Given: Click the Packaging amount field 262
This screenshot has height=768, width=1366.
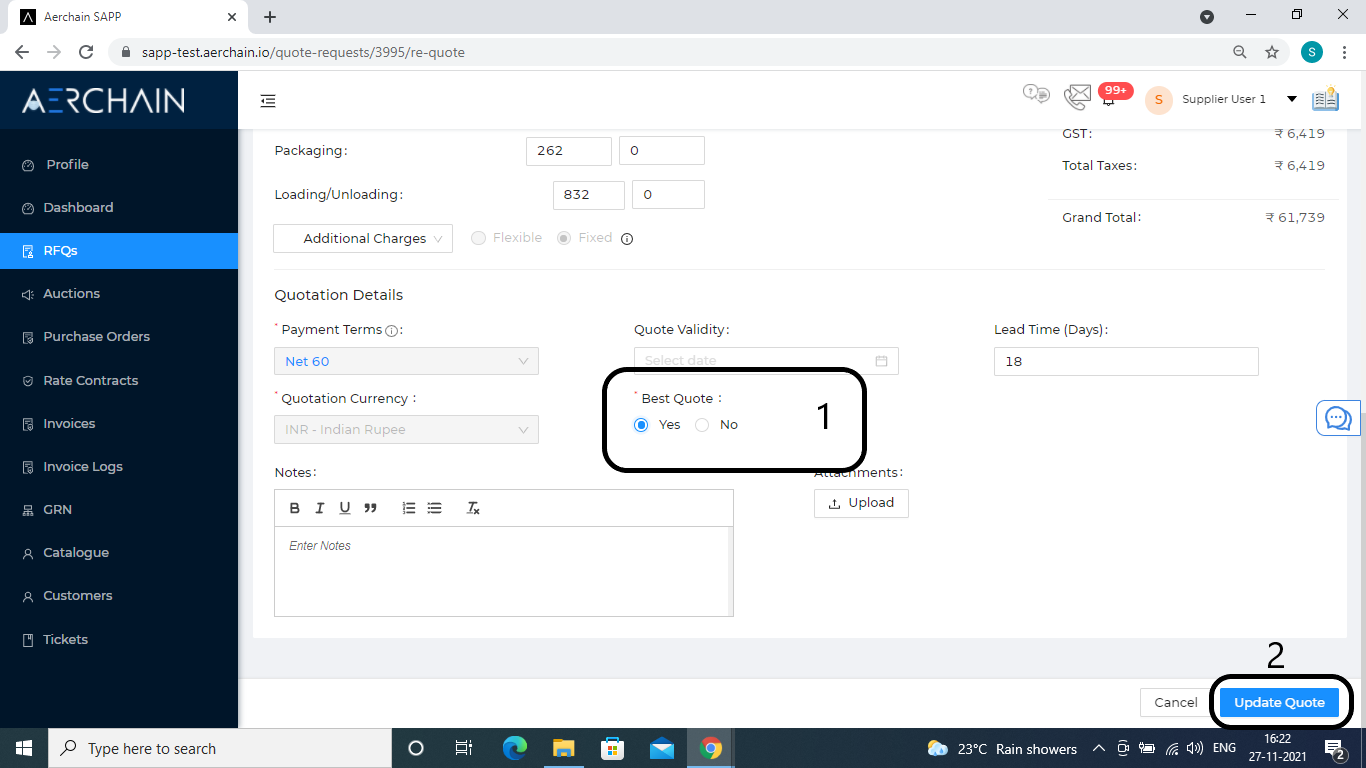Looking at the screenshot, I should [x=568, y=151].
